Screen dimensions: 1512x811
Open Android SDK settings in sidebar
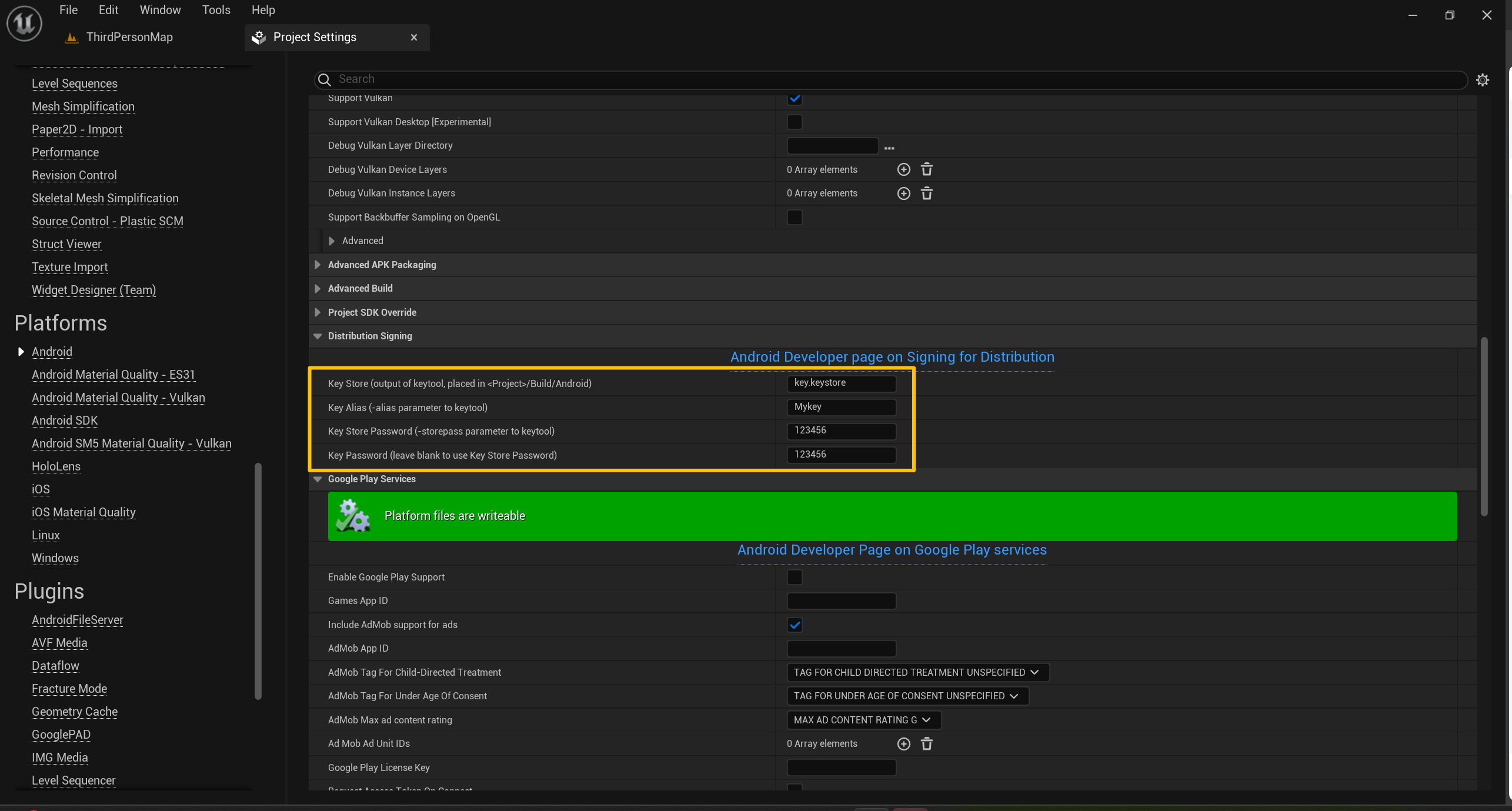click(65, 420)
